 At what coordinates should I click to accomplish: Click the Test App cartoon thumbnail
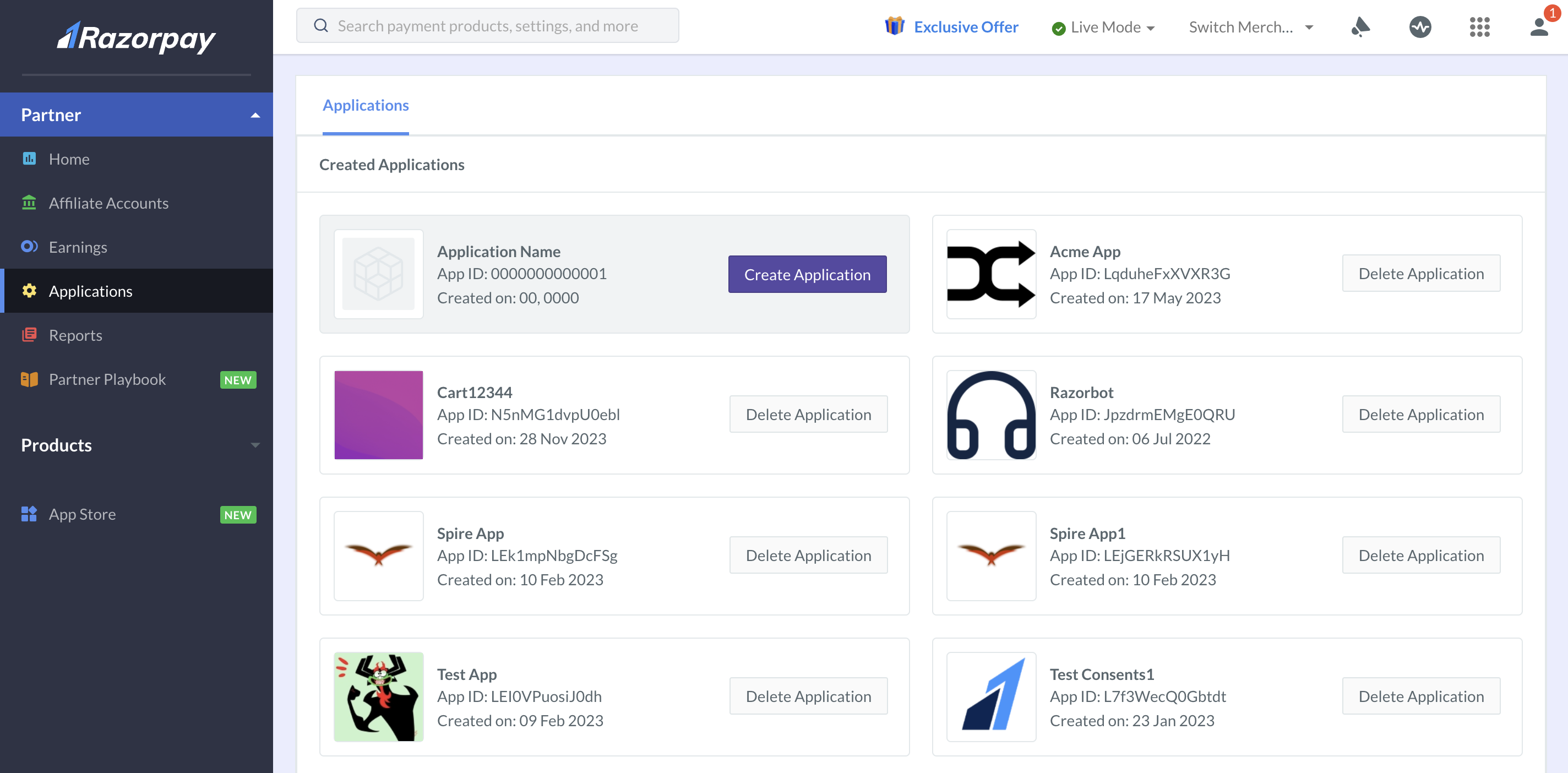coord(379,696)
